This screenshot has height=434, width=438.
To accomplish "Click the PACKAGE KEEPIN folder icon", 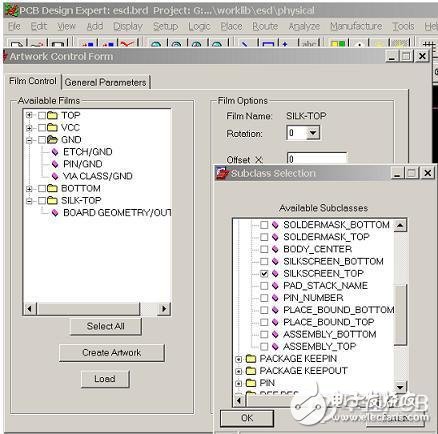I will click(251, 359).
